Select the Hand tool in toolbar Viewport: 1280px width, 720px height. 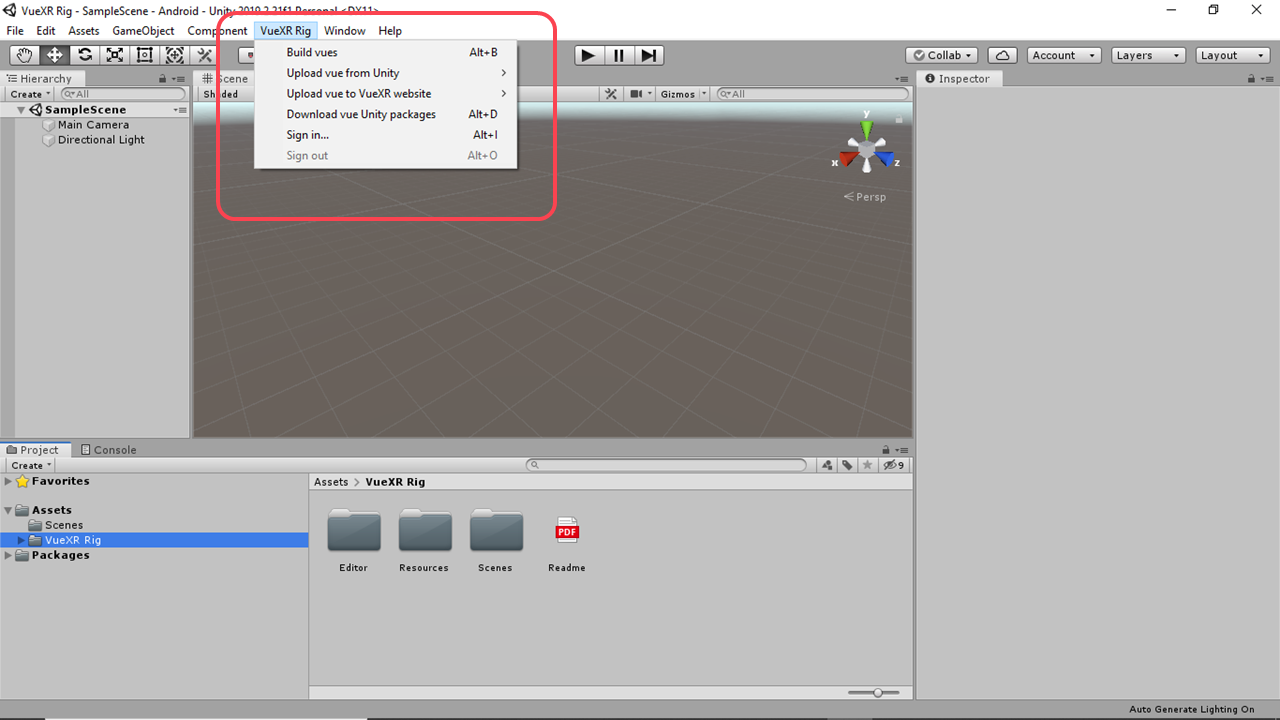[x=24, y=55]
